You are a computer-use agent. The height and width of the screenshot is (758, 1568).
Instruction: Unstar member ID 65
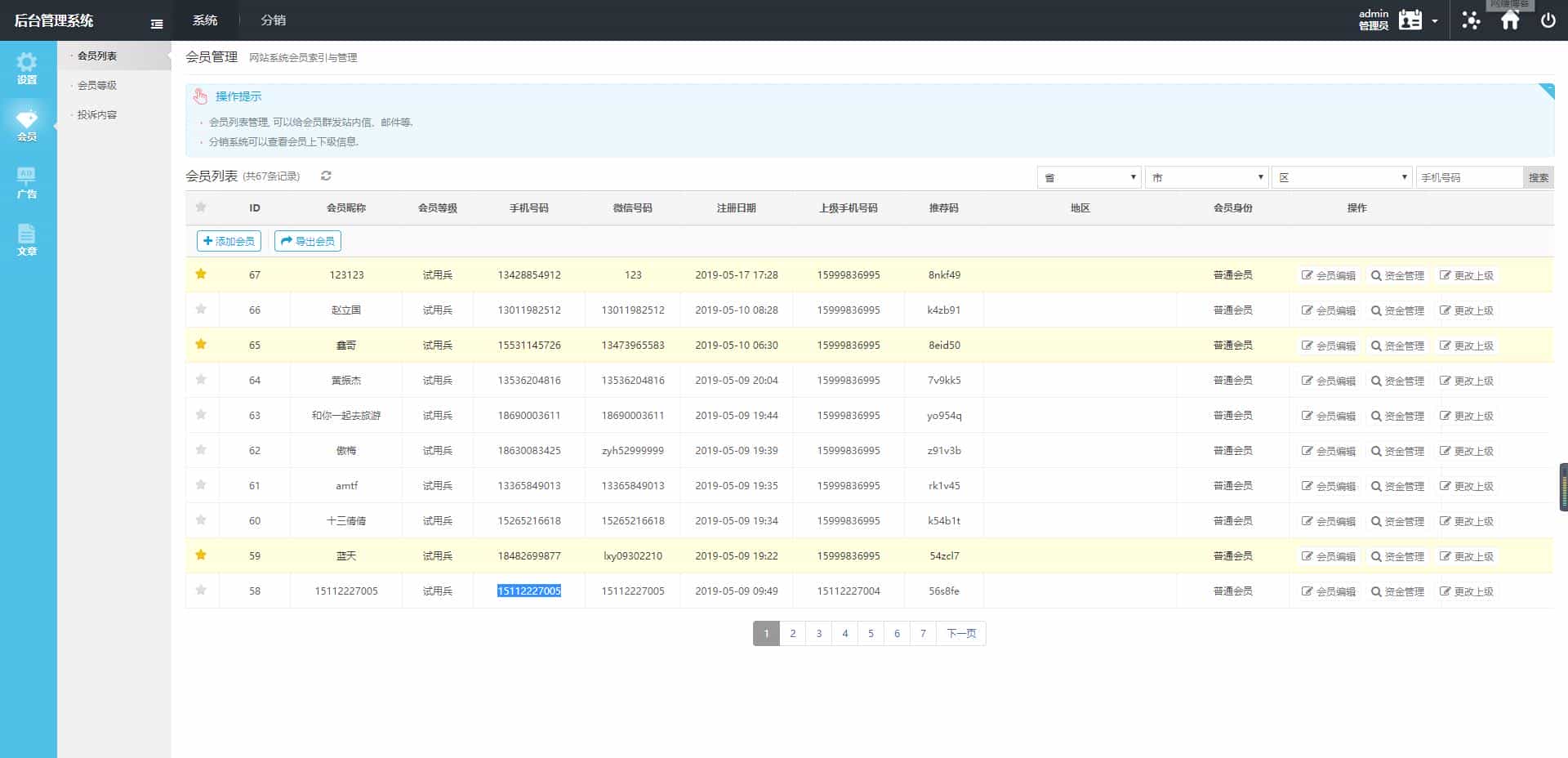(201, 345)
